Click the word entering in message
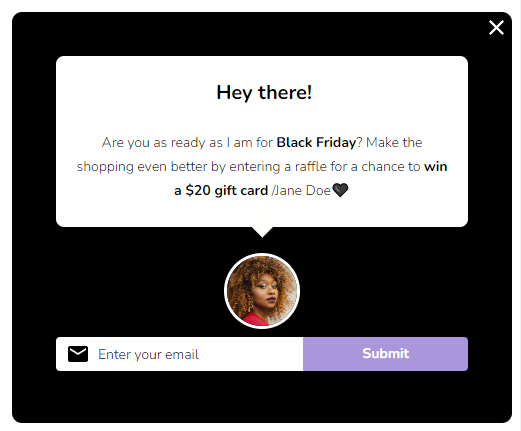Screen dimensions: 521x431 (255, 167)
